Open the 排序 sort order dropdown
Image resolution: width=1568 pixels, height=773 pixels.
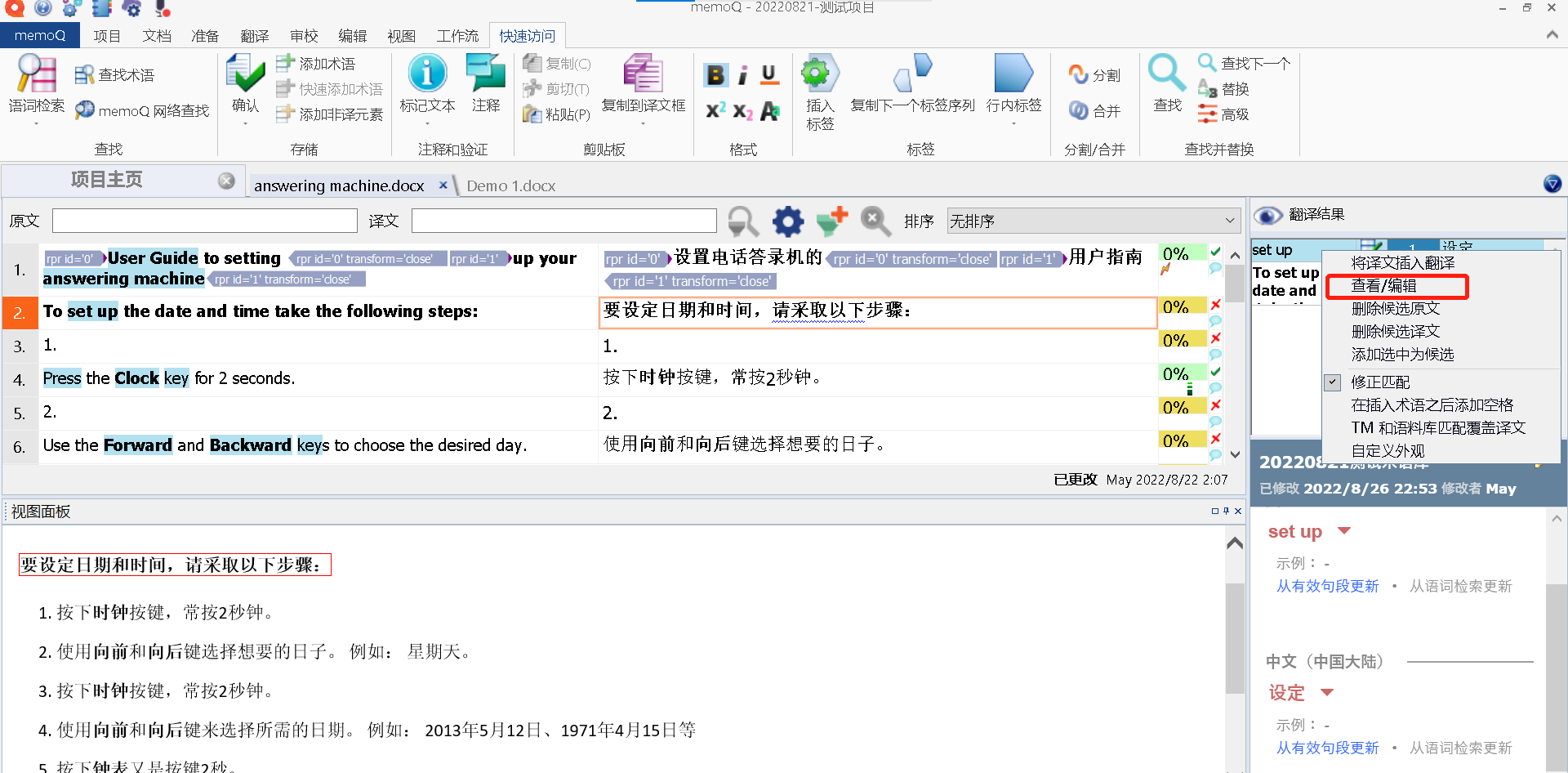click(1093, 221)
